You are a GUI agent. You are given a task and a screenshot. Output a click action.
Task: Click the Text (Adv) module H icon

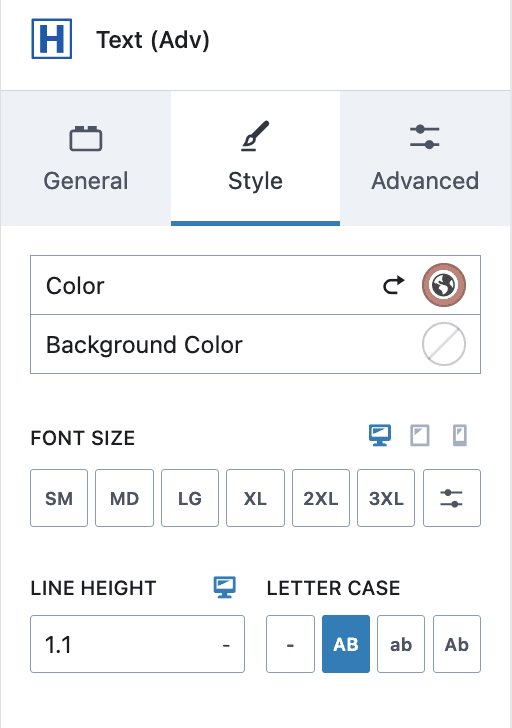point(52,39)
